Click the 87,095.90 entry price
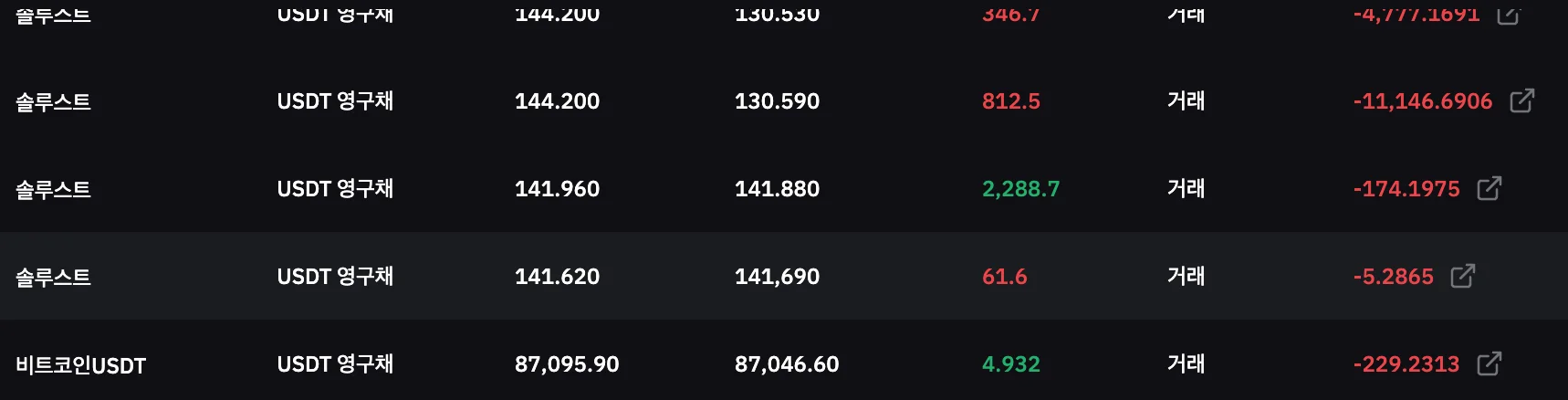1568x400 pixels. pyautogui.click(x=566, y=364)
